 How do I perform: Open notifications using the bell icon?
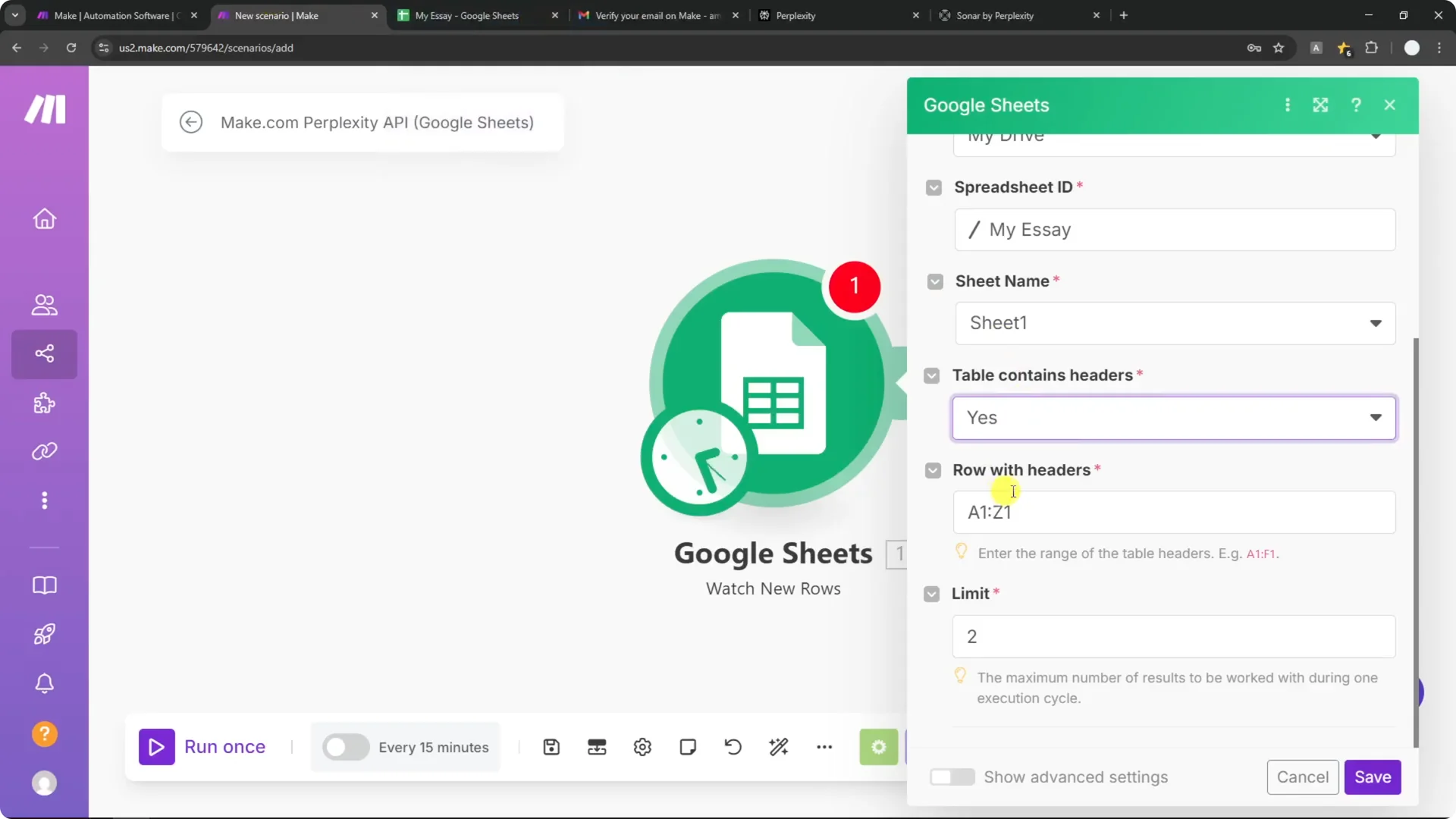tap(44, 683)
